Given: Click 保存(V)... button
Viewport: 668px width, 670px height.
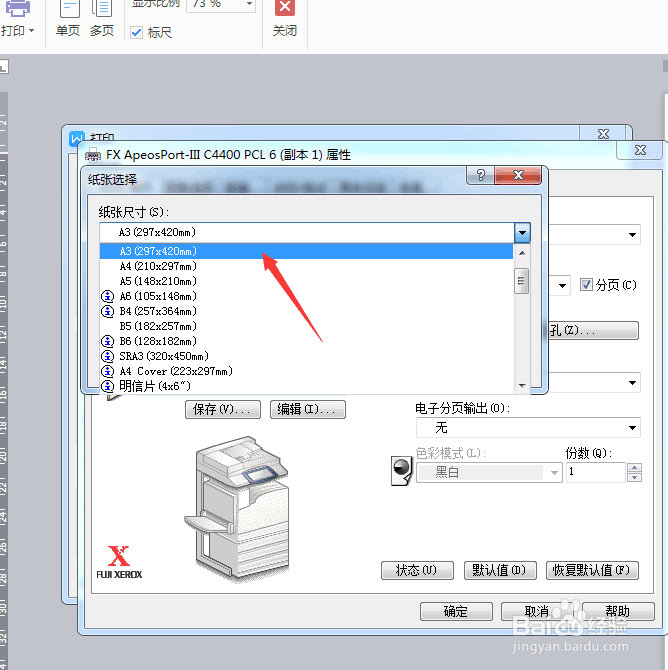Looking at the screenshot, I should [223, 409].
